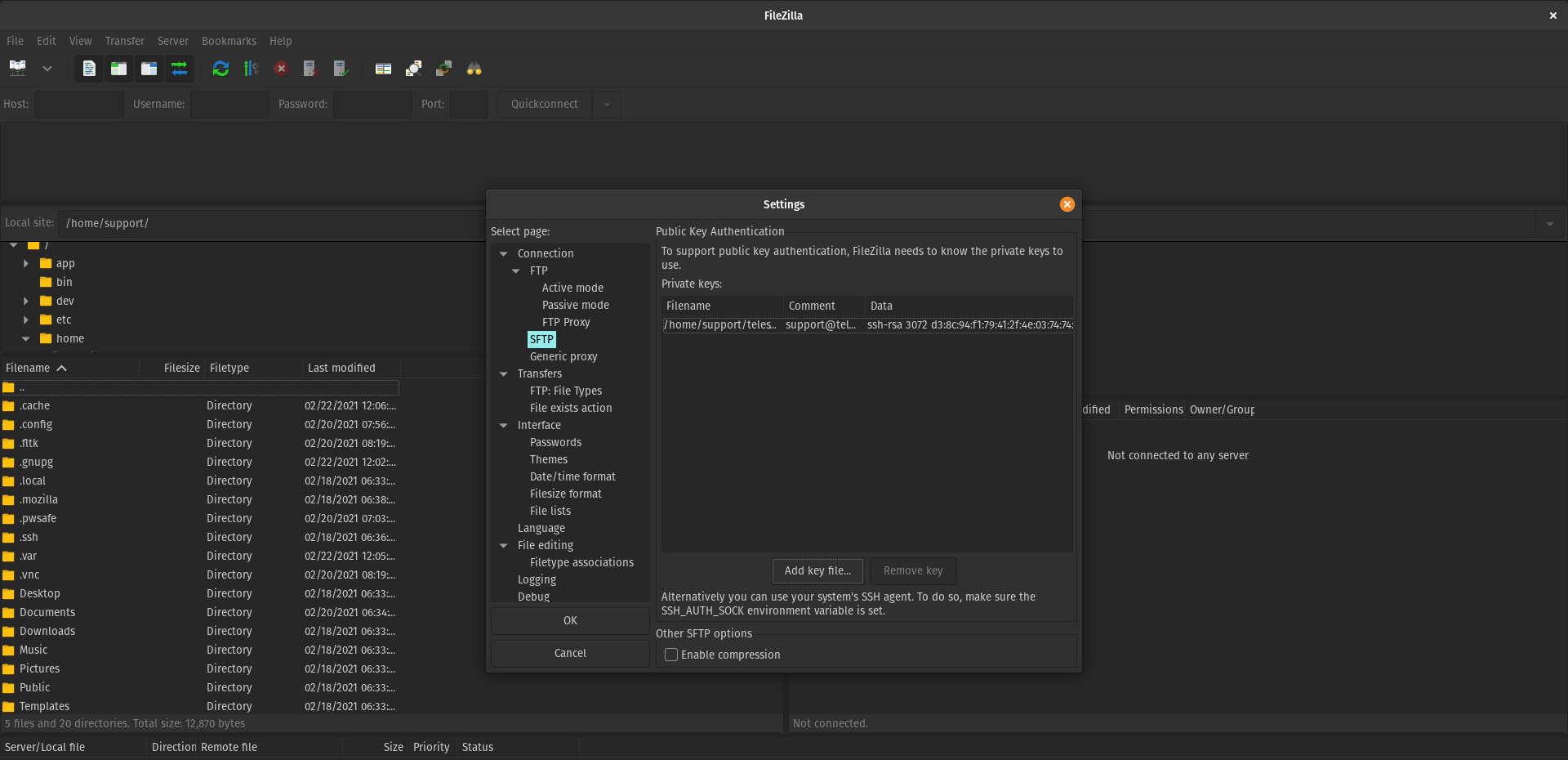Screen dimensions: 1568x760
Task: Confirm settings with OK
Action: pos(570,620)
